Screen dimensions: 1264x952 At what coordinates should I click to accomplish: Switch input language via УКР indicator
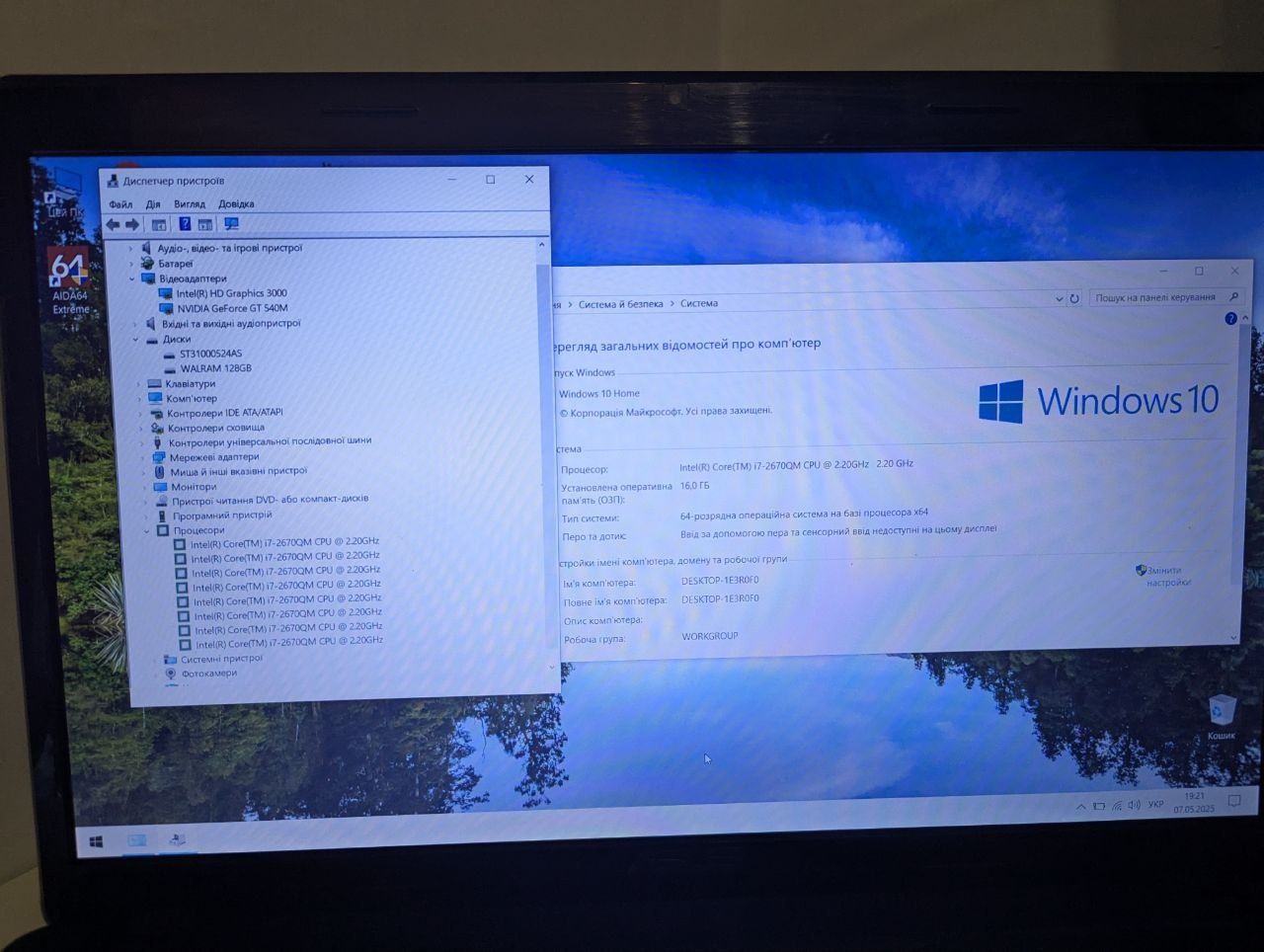tap(1156, 804)
